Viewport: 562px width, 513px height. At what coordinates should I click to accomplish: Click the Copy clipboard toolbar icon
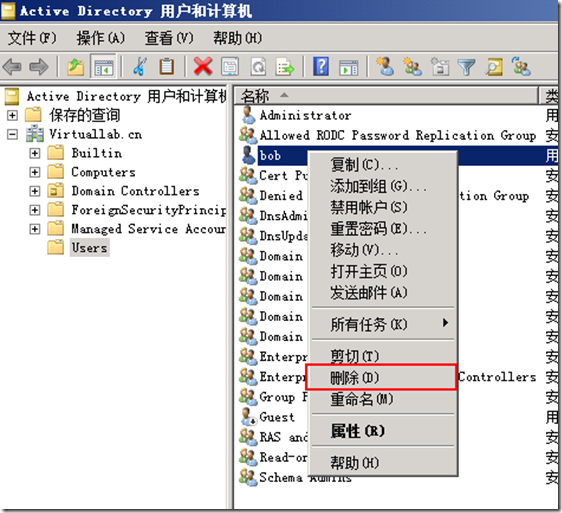(167, 67)
